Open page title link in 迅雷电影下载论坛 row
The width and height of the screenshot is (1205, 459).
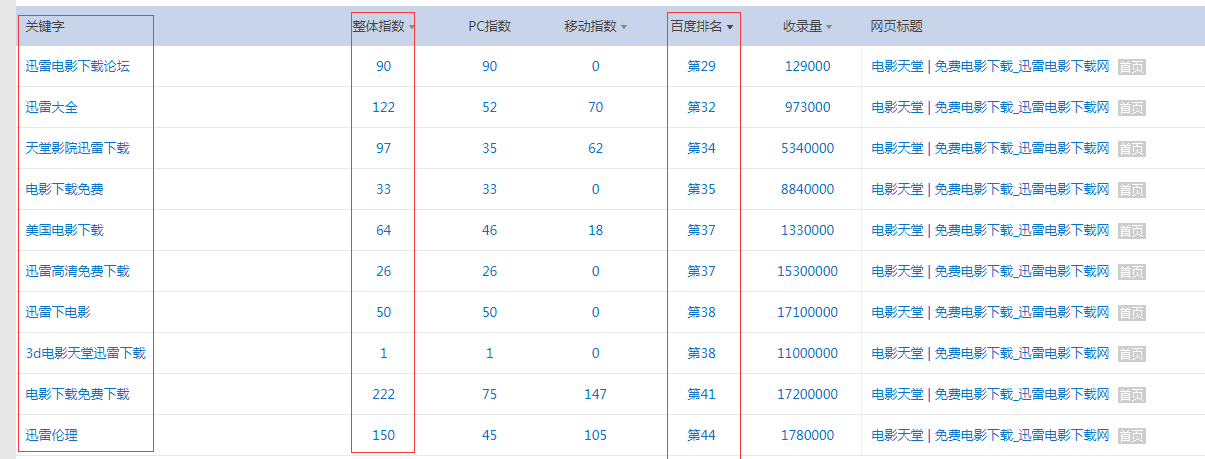coord(990,66)
